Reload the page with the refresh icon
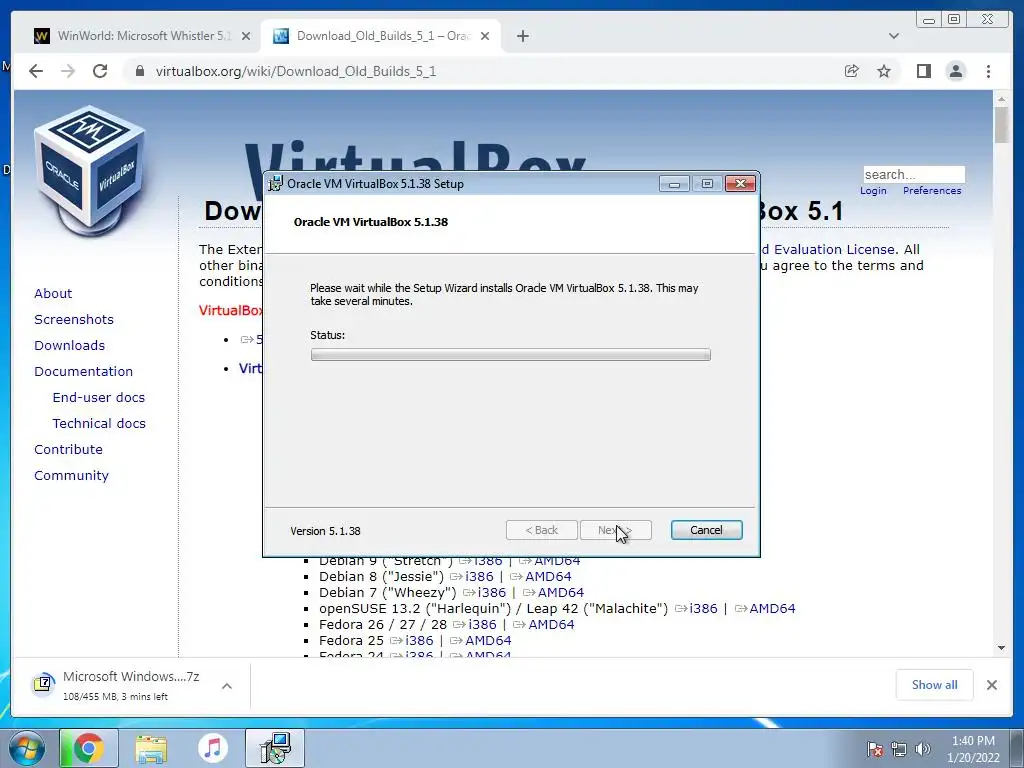 [x=100, y=71]
